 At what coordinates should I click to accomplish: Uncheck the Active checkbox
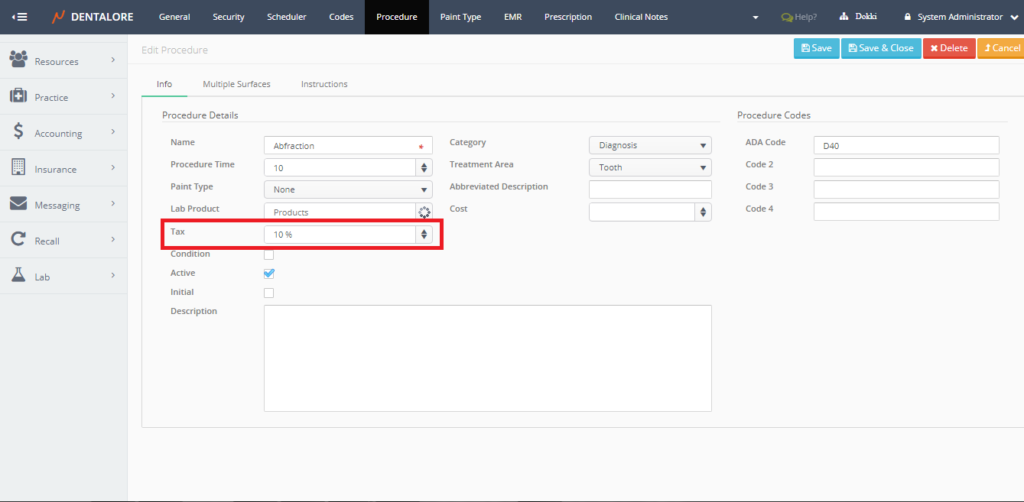click(268, 273)
